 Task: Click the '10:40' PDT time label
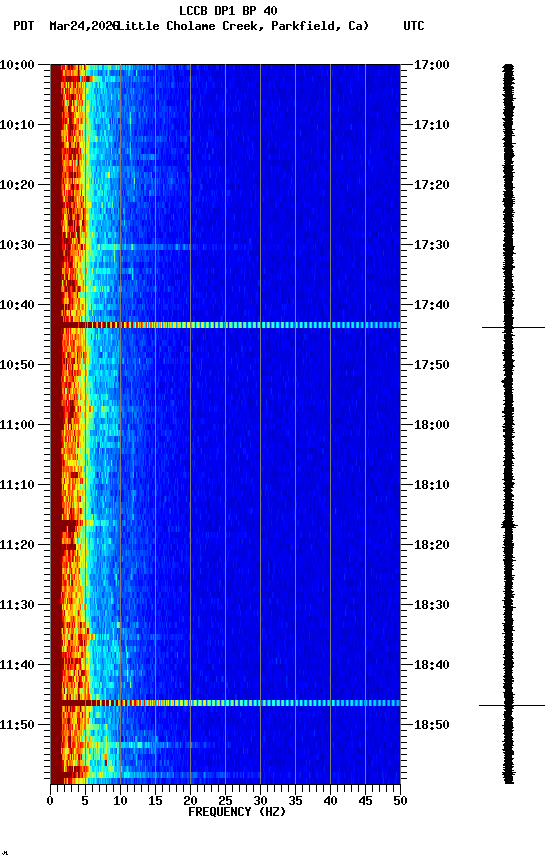click(x=17, y=305)
